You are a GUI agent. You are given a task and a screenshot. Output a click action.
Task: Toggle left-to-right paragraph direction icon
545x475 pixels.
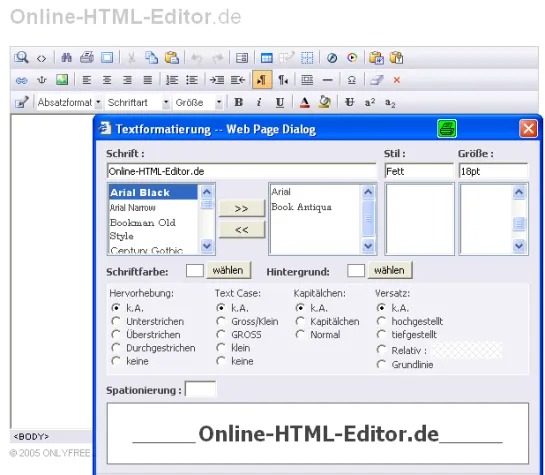click(x=262, y=80)
